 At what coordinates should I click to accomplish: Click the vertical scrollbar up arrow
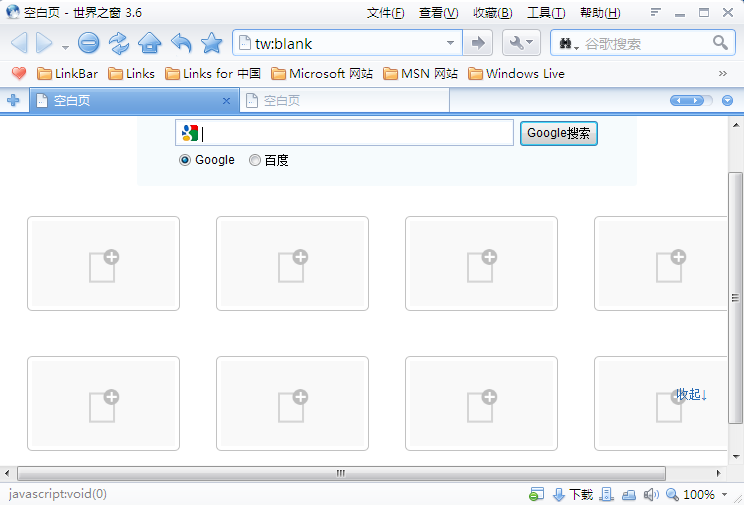[x=736, y=125]
